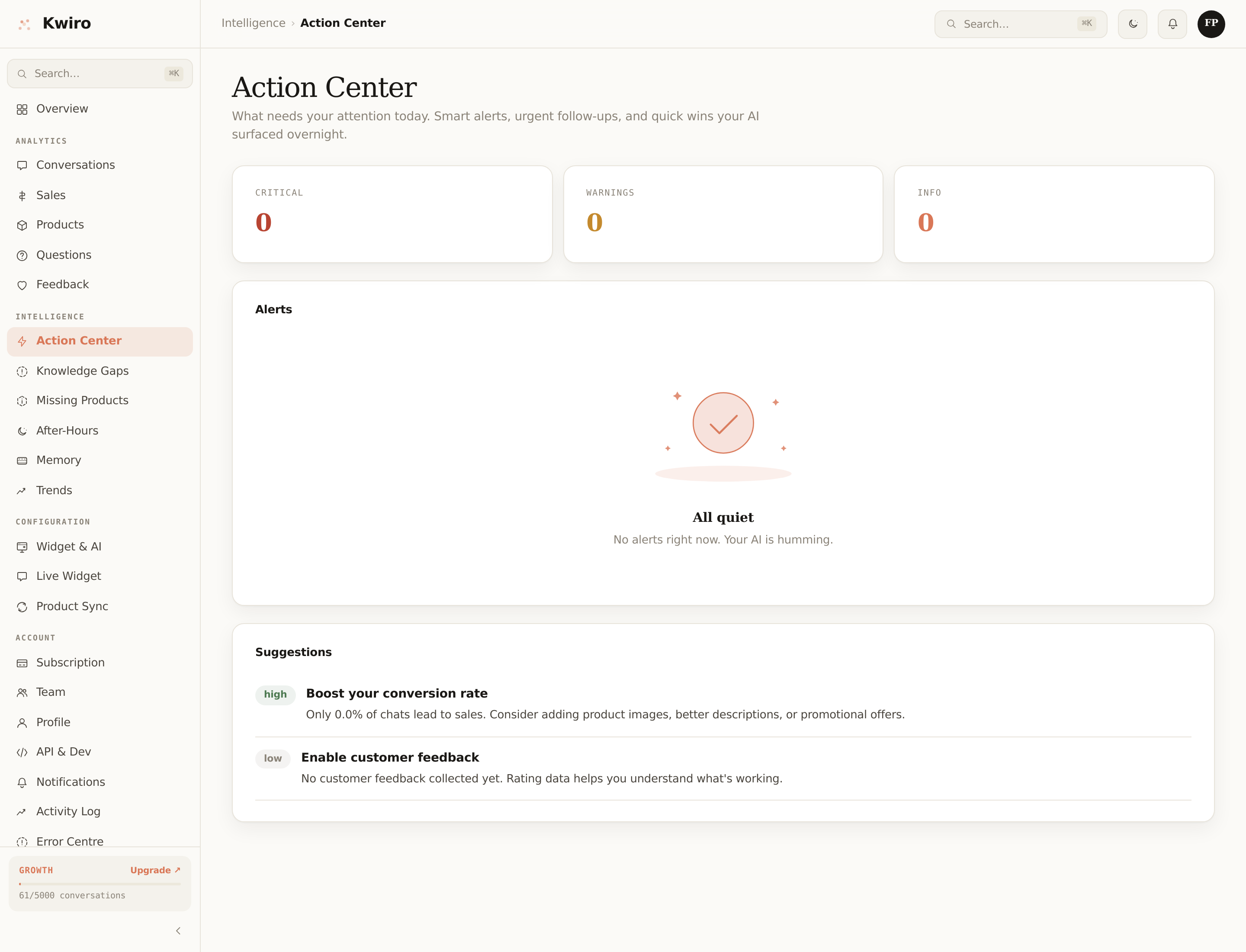Screen dimensions: 1246x952
Task: Click the 'low' priority badge
Action: tap(273, 759)
